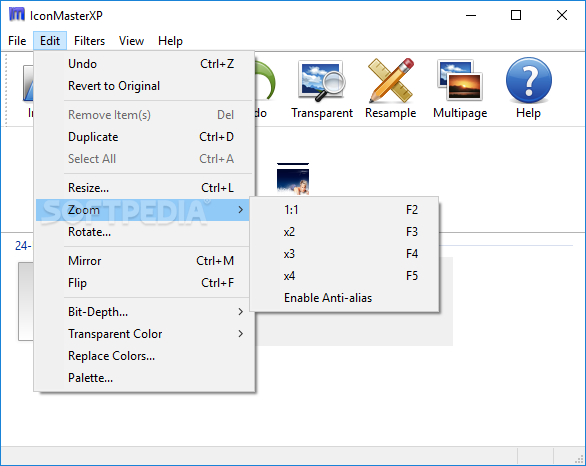The image size is (586, 466).
Task: Close the open Edit menu
Action: point(50,41)
